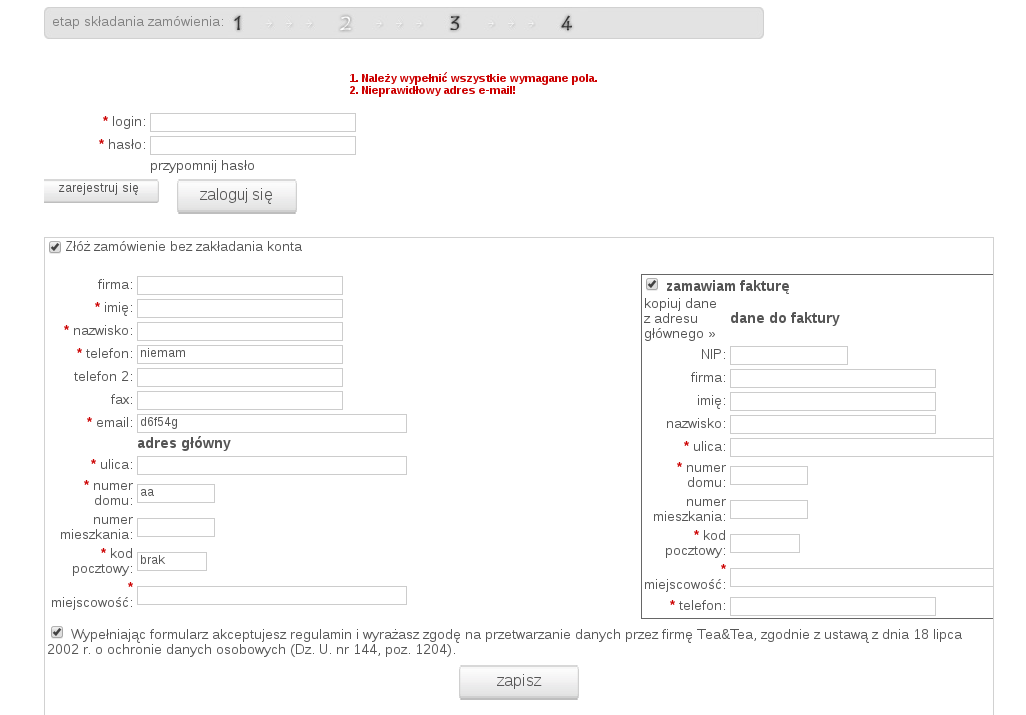Screen dimensions: 1026x715
Task: Select the invoice numer domu field
Action: click(769, 476)
